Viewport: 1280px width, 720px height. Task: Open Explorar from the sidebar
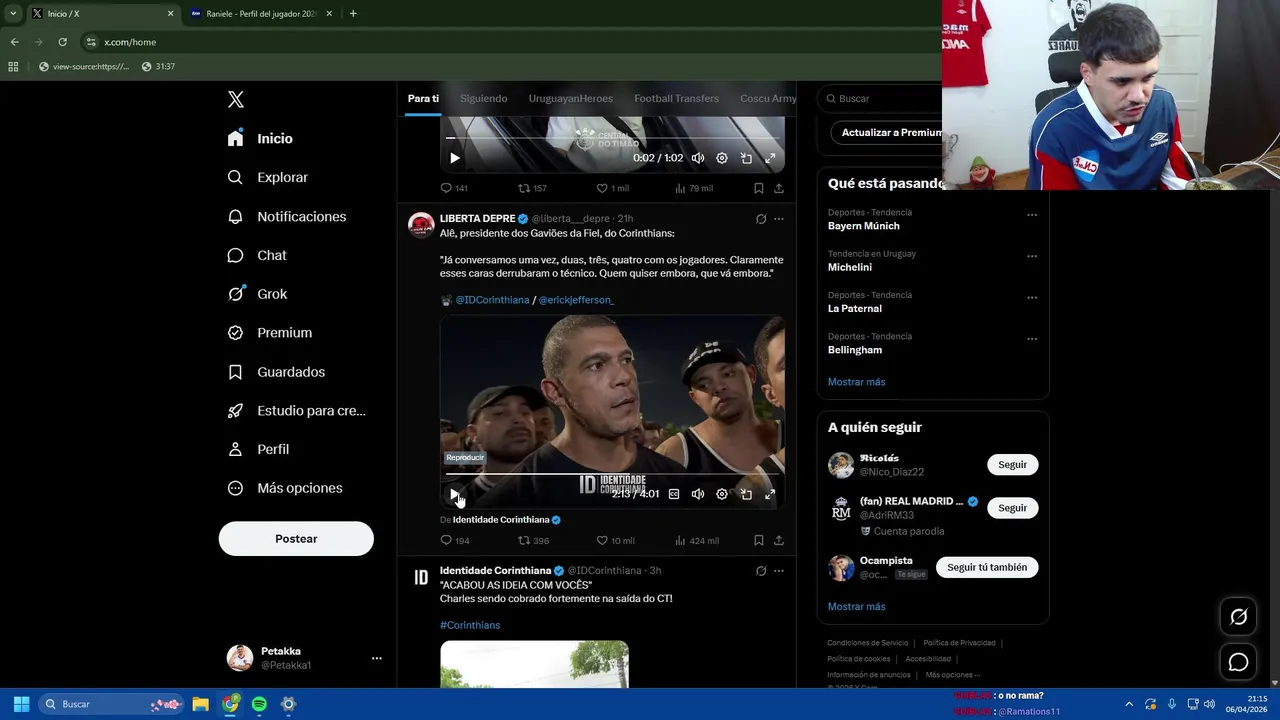(267, 178)
